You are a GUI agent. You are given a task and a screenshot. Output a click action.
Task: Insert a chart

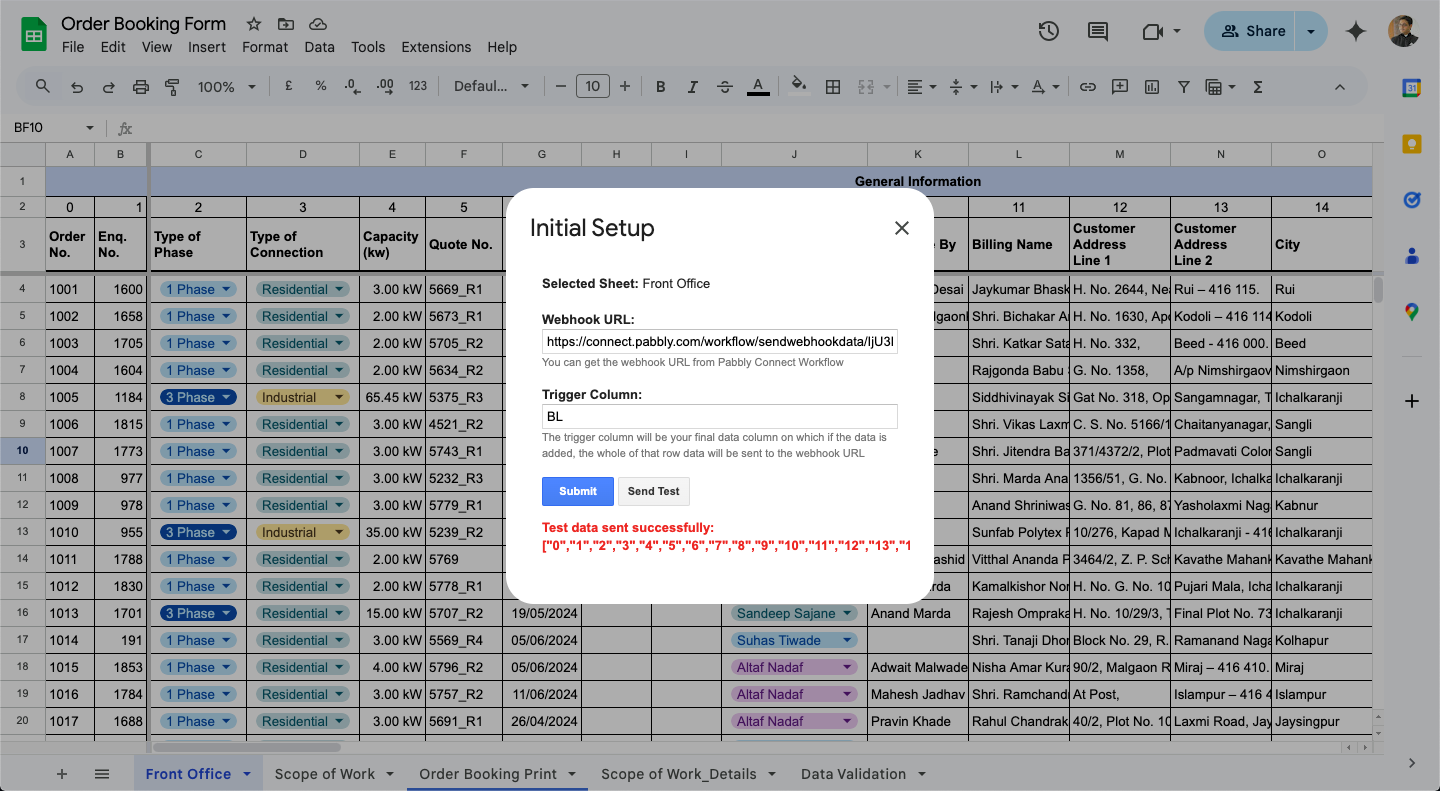(1152, 87)
